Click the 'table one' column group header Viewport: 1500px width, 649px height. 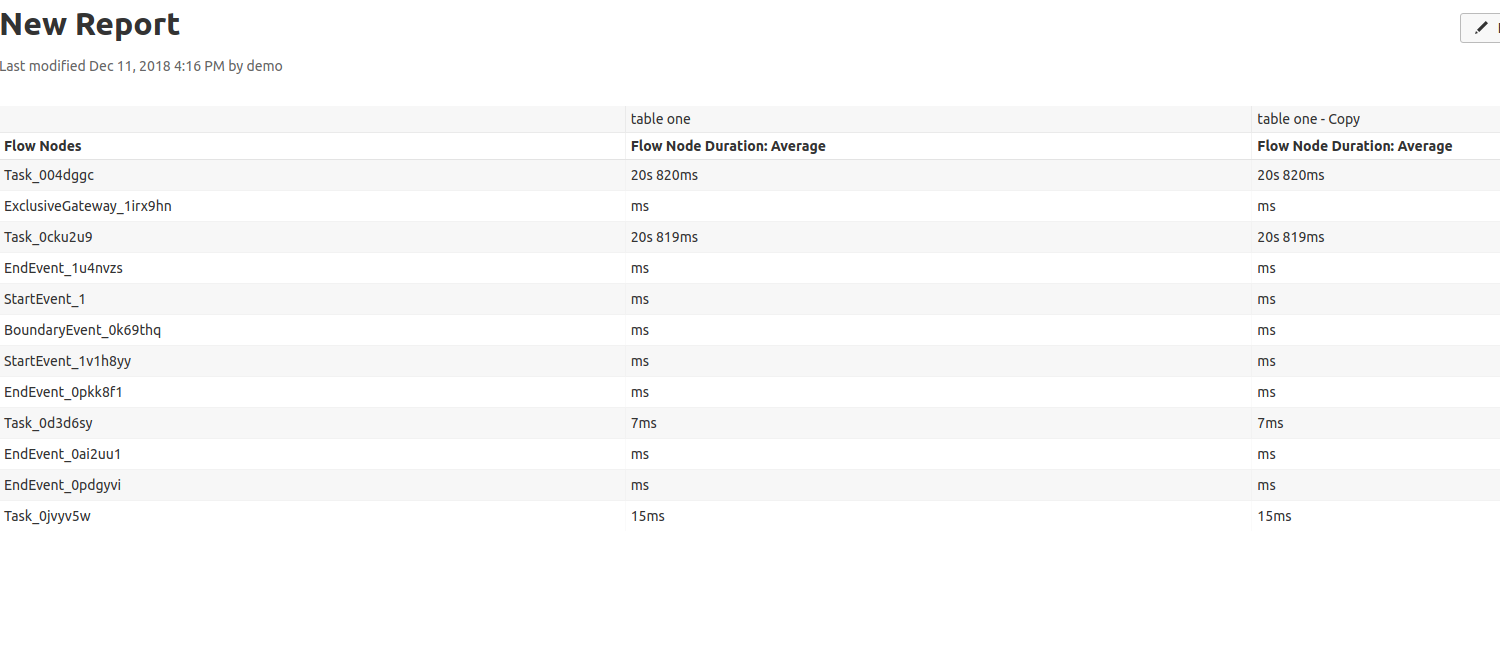pyautogui.click(x=660, y=119)
